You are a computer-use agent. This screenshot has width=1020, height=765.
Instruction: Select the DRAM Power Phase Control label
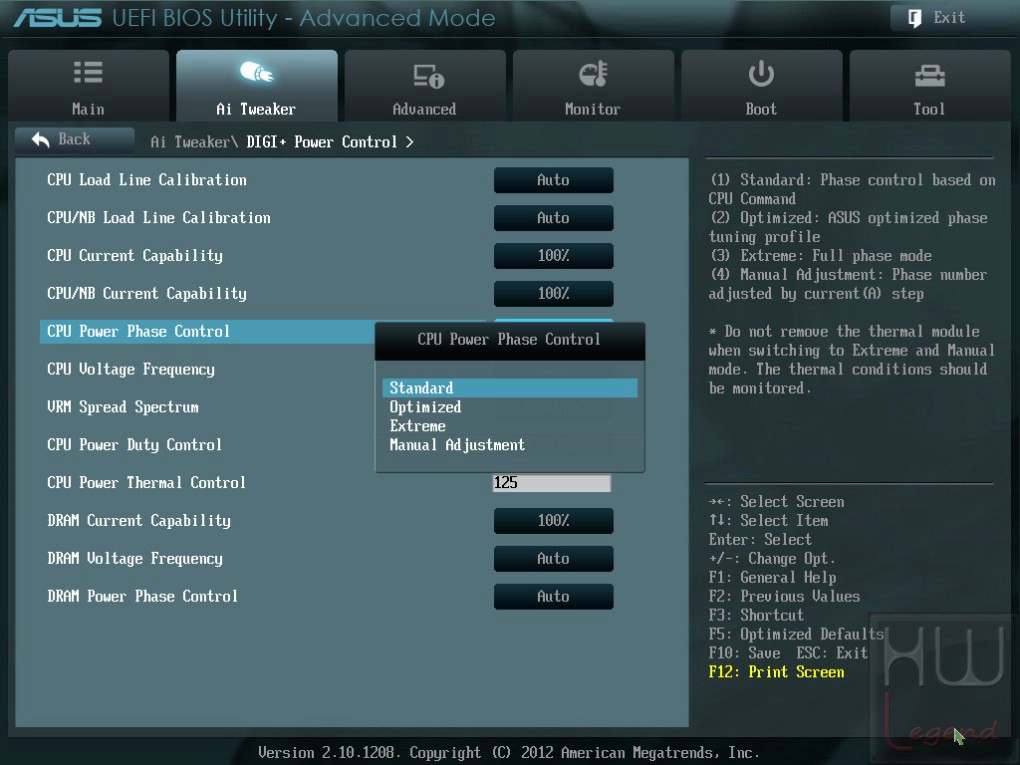142,597
